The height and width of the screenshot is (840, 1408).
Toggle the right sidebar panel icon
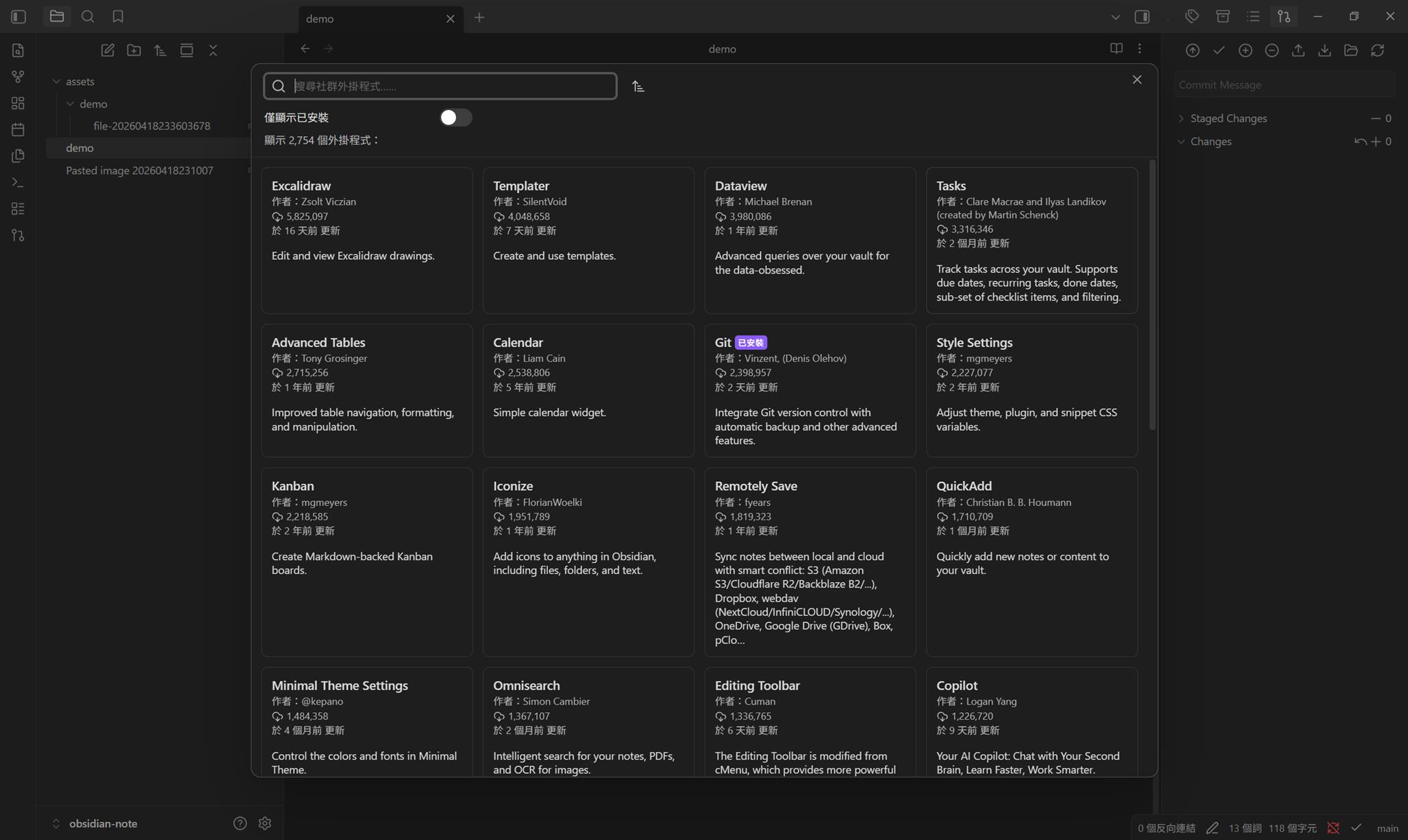click(x=1142, y=16)
